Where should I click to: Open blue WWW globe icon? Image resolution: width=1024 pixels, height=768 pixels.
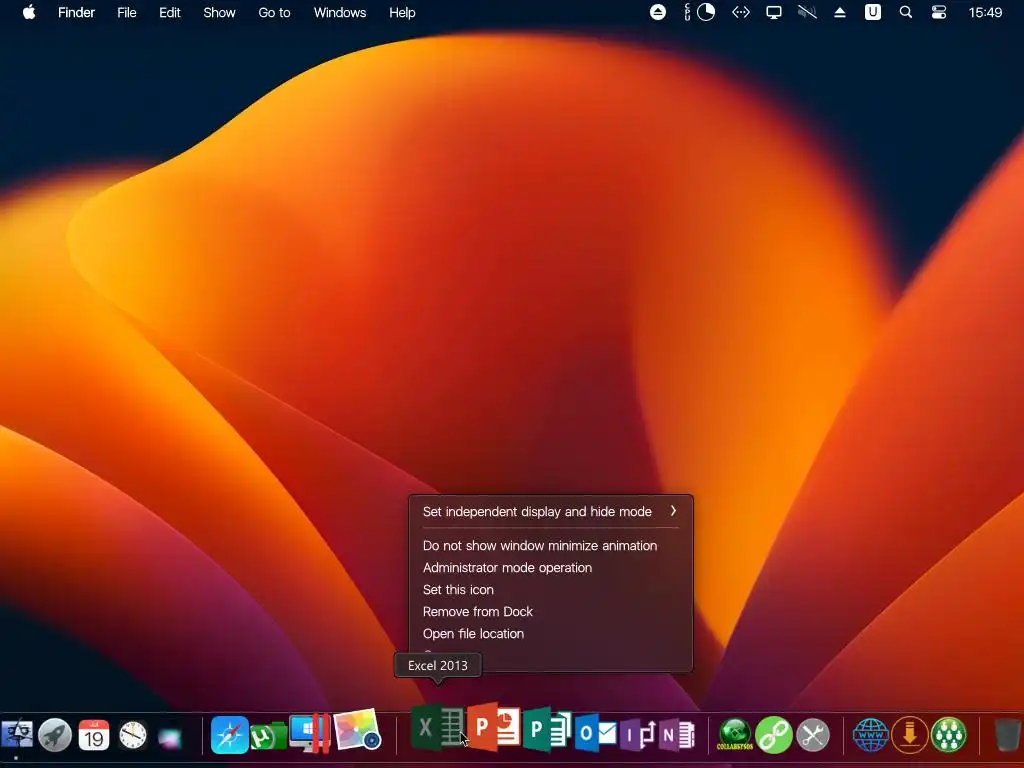(x=871, y=735)
